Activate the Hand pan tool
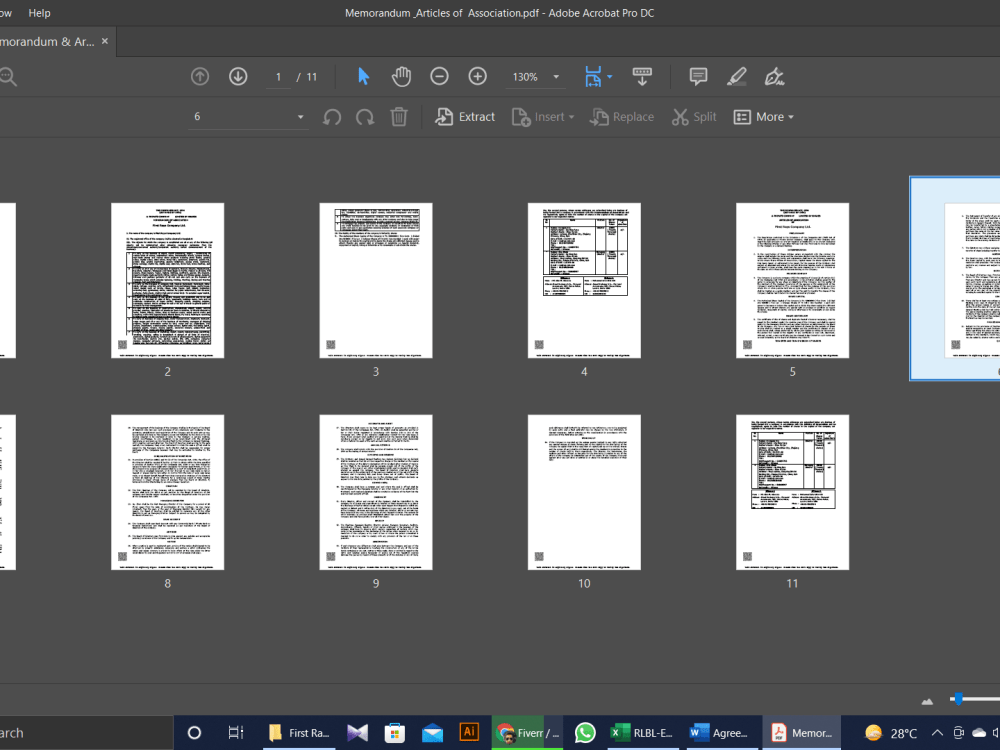This screenshot has width=1000, height=750. (401, 77)
